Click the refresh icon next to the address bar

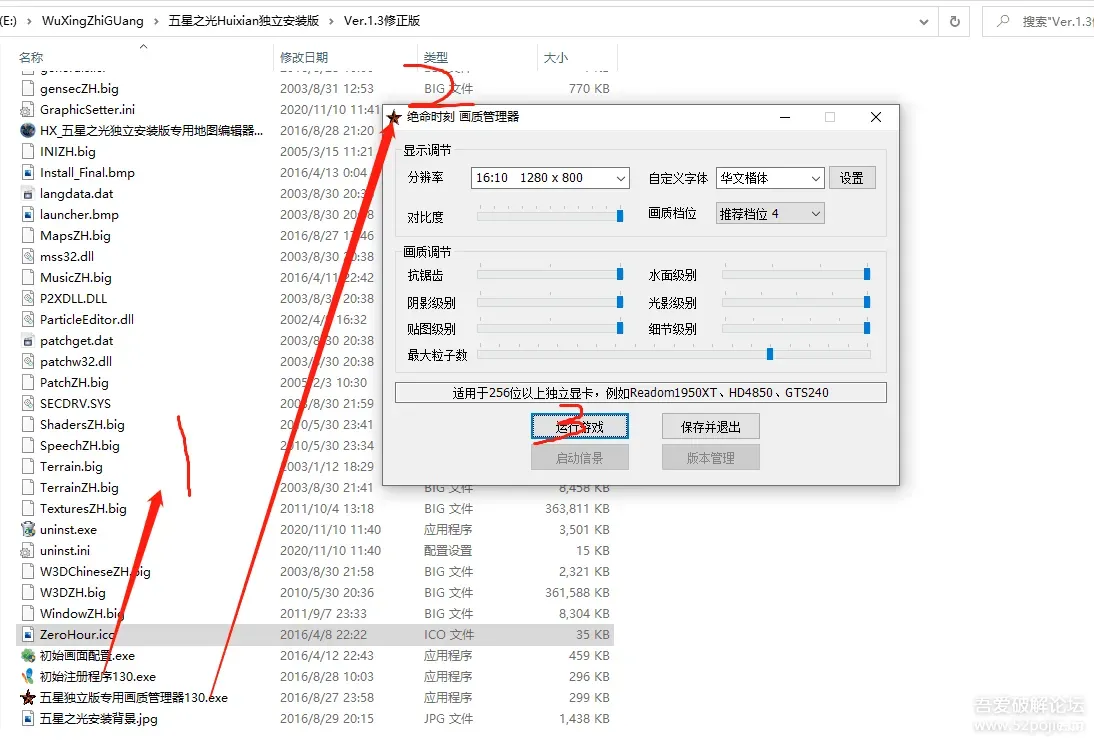click(x=954, y=22)
